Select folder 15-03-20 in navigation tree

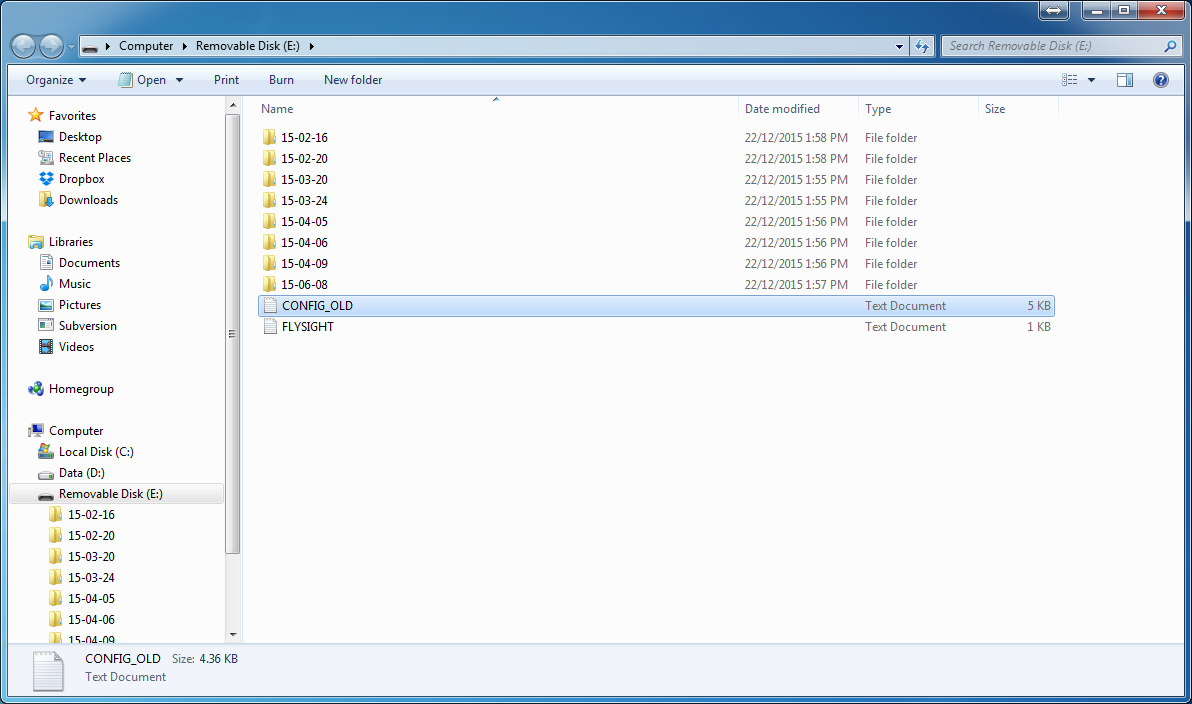pyautogui.click(x=91, y=557)
